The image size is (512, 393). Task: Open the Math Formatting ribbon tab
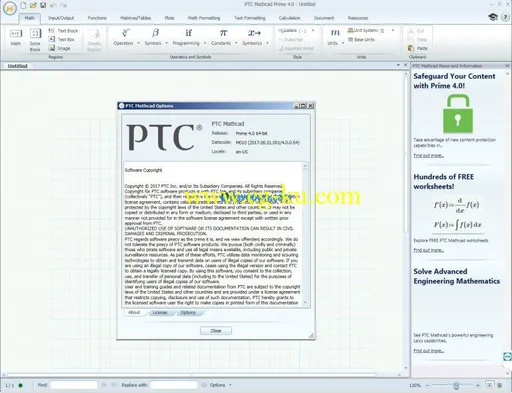point(204,18)
